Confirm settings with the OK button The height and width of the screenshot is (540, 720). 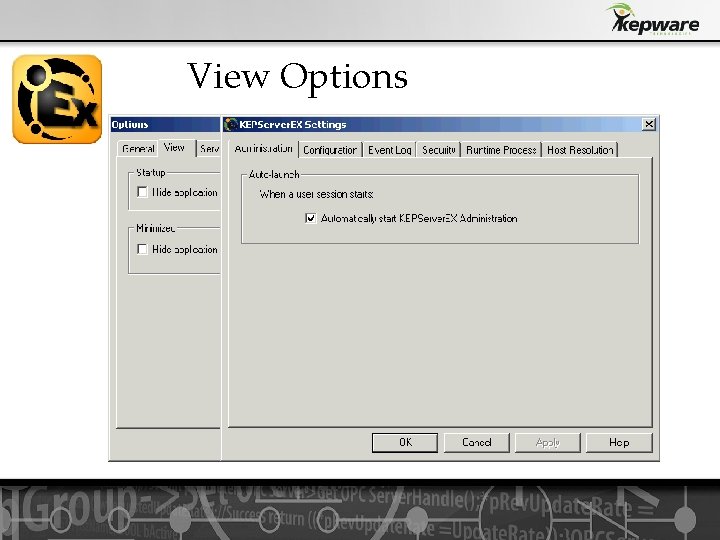tap(405, 443)
